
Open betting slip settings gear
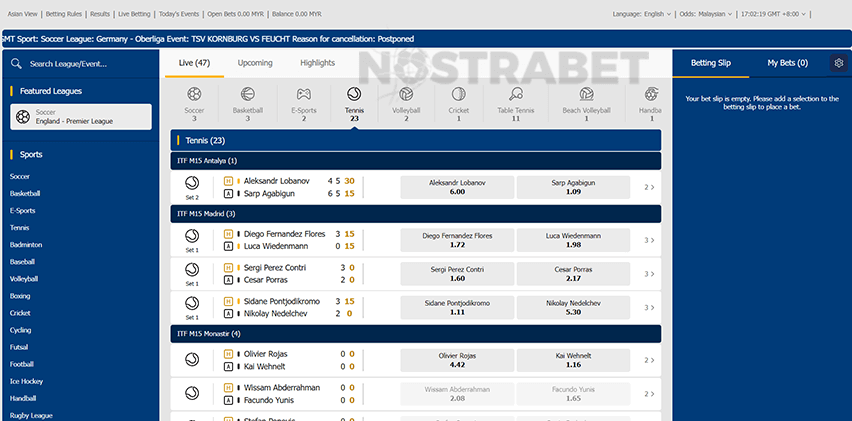tap(838, 63)
